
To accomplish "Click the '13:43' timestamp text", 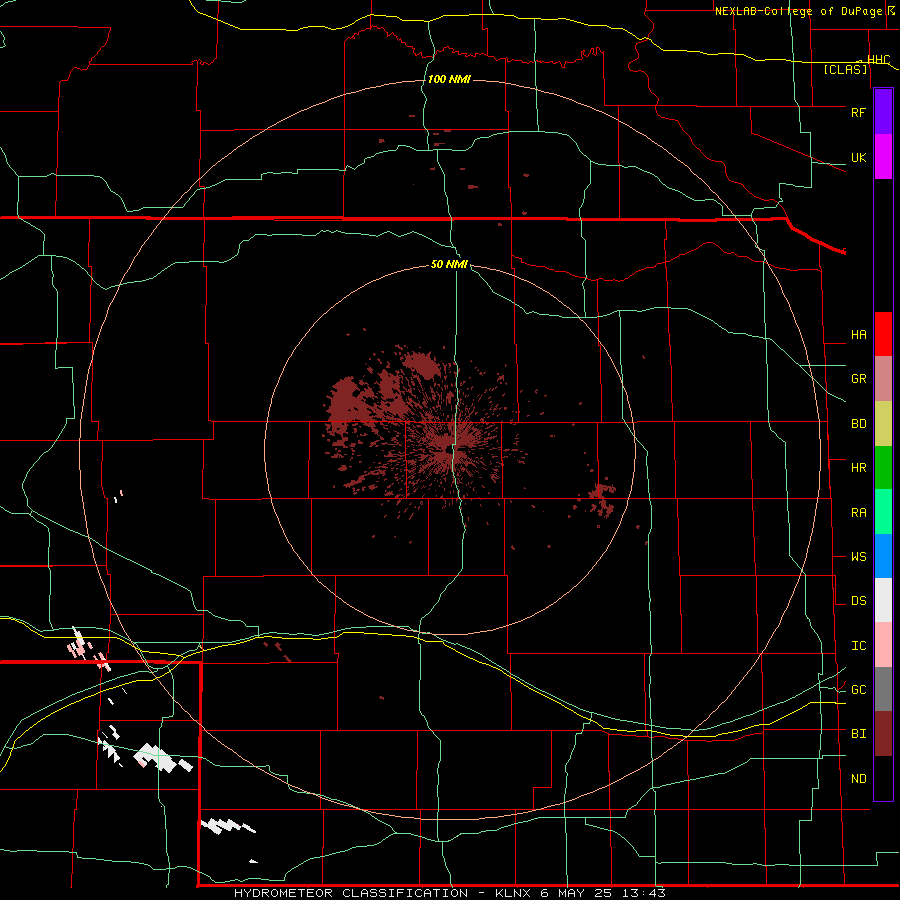I will point(643,893).
